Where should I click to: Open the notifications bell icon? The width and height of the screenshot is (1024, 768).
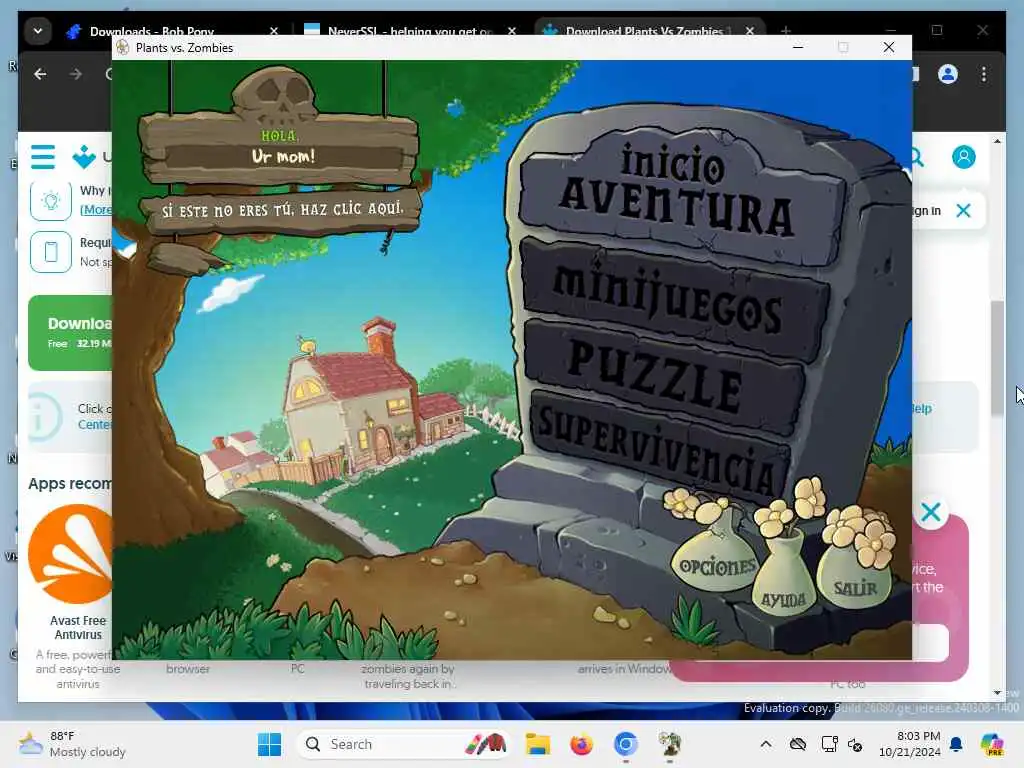pos(956,744)
